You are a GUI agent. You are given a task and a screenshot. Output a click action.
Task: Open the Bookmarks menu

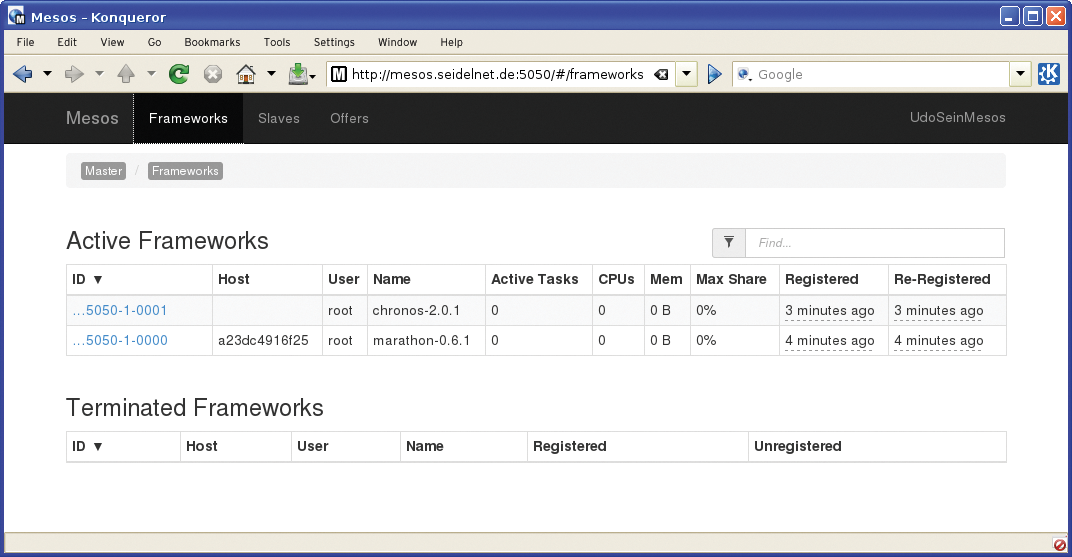[212, 42]
